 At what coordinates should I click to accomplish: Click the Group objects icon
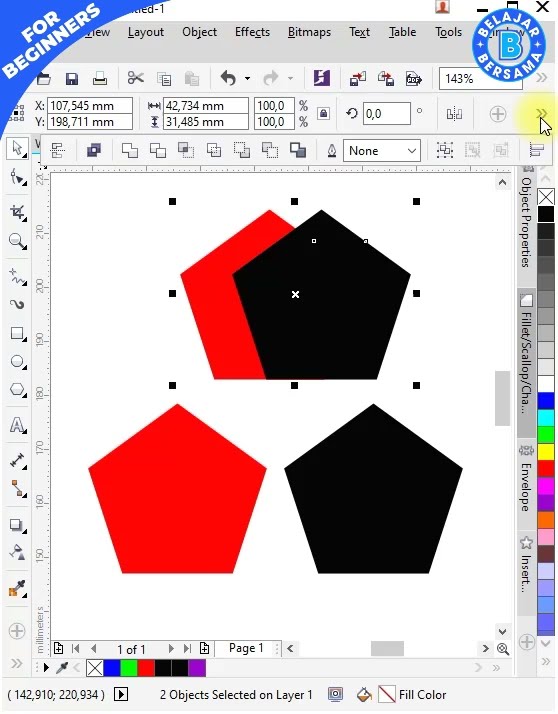point(445,150)
